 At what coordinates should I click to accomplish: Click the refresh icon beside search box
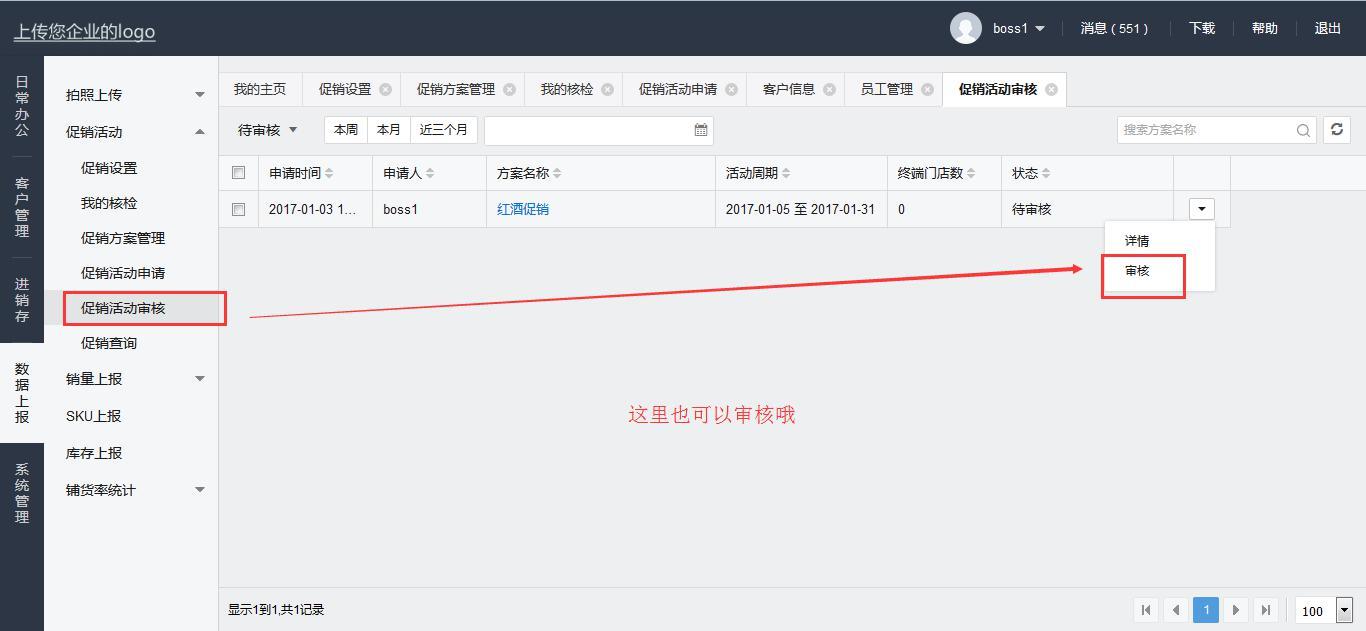[x=1336, y=130]
